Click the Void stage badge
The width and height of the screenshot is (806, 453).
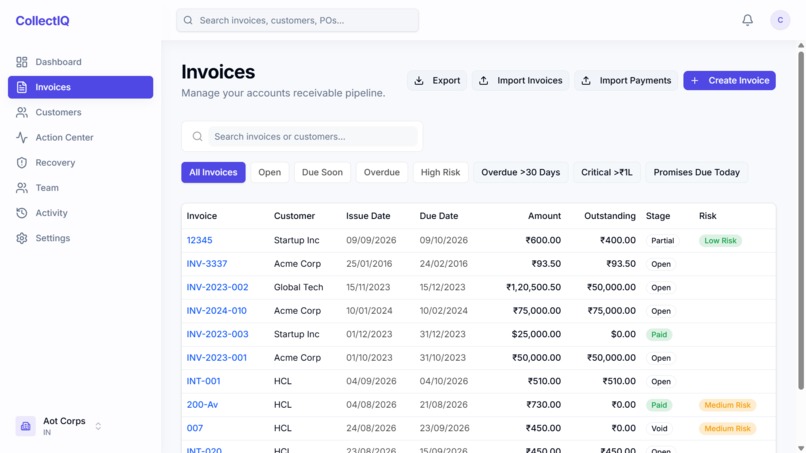tap(660, 429)
